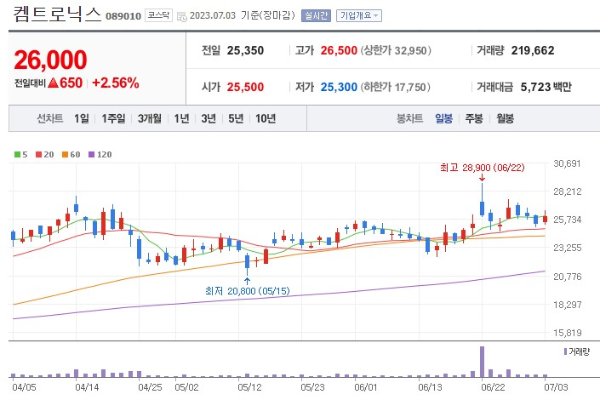Switch to 1년 line chart

[x=182, y=119]
